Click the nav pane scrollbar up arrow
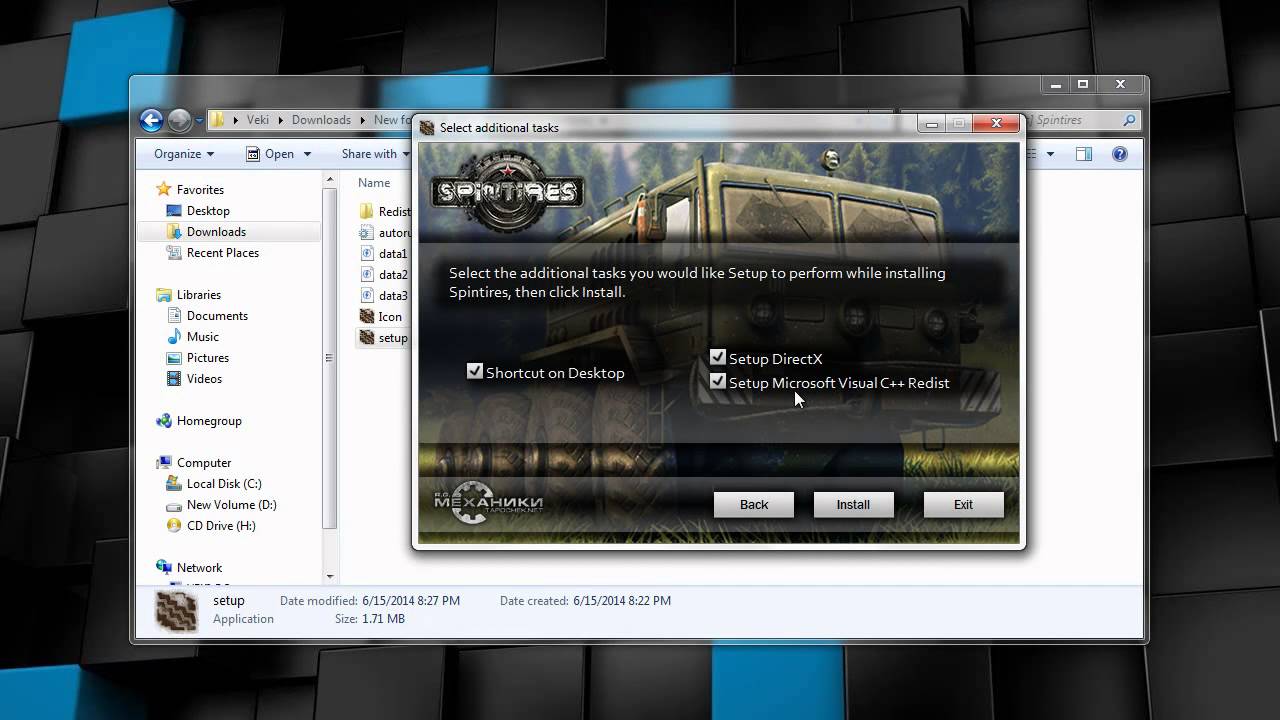The height and width of the screenshot is (720, 1280). click(330, 180)
